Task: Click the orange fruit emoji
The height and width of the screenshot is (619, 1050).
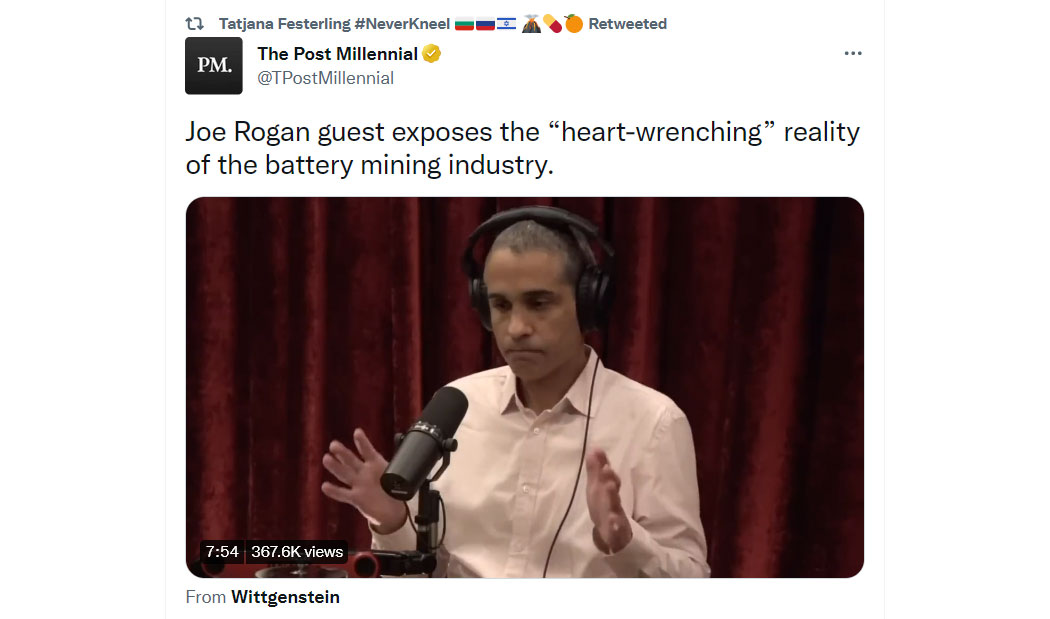Action: coord(574,24)
